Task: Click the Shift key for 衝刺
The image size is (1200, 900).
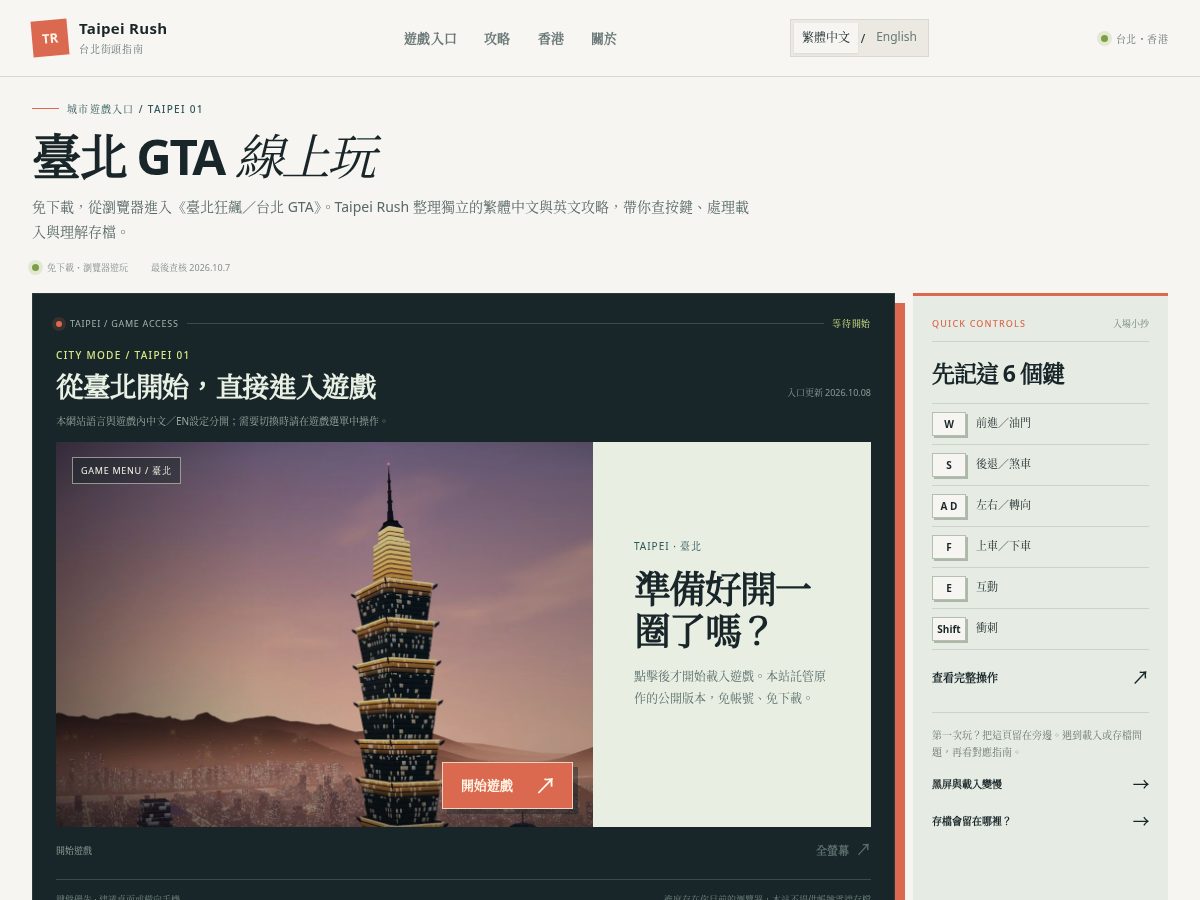Action: (949, 629)
